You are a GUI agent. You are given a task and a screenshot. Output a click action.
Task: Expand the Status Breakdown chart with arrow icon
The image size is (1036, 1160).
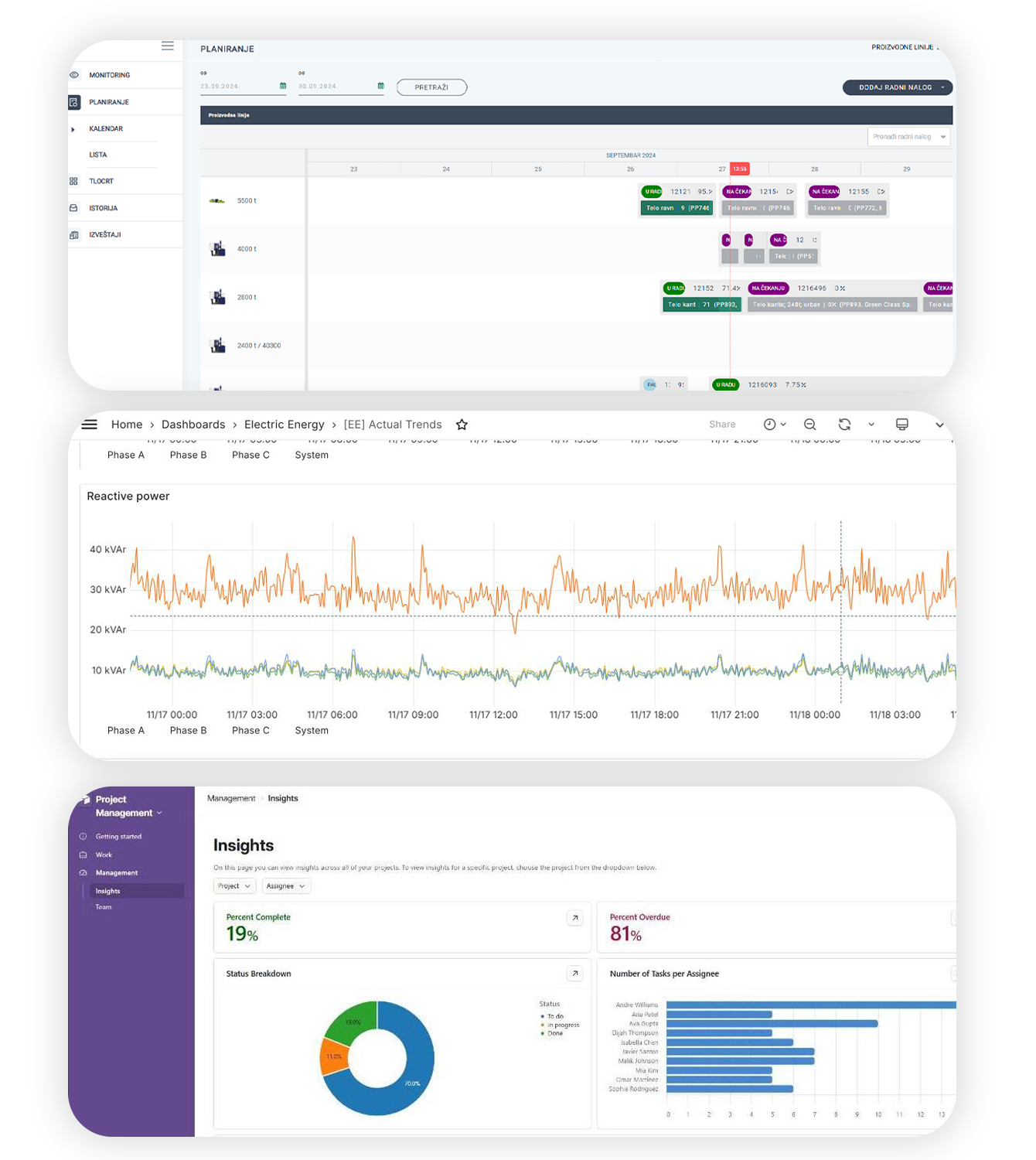[574, 974]
